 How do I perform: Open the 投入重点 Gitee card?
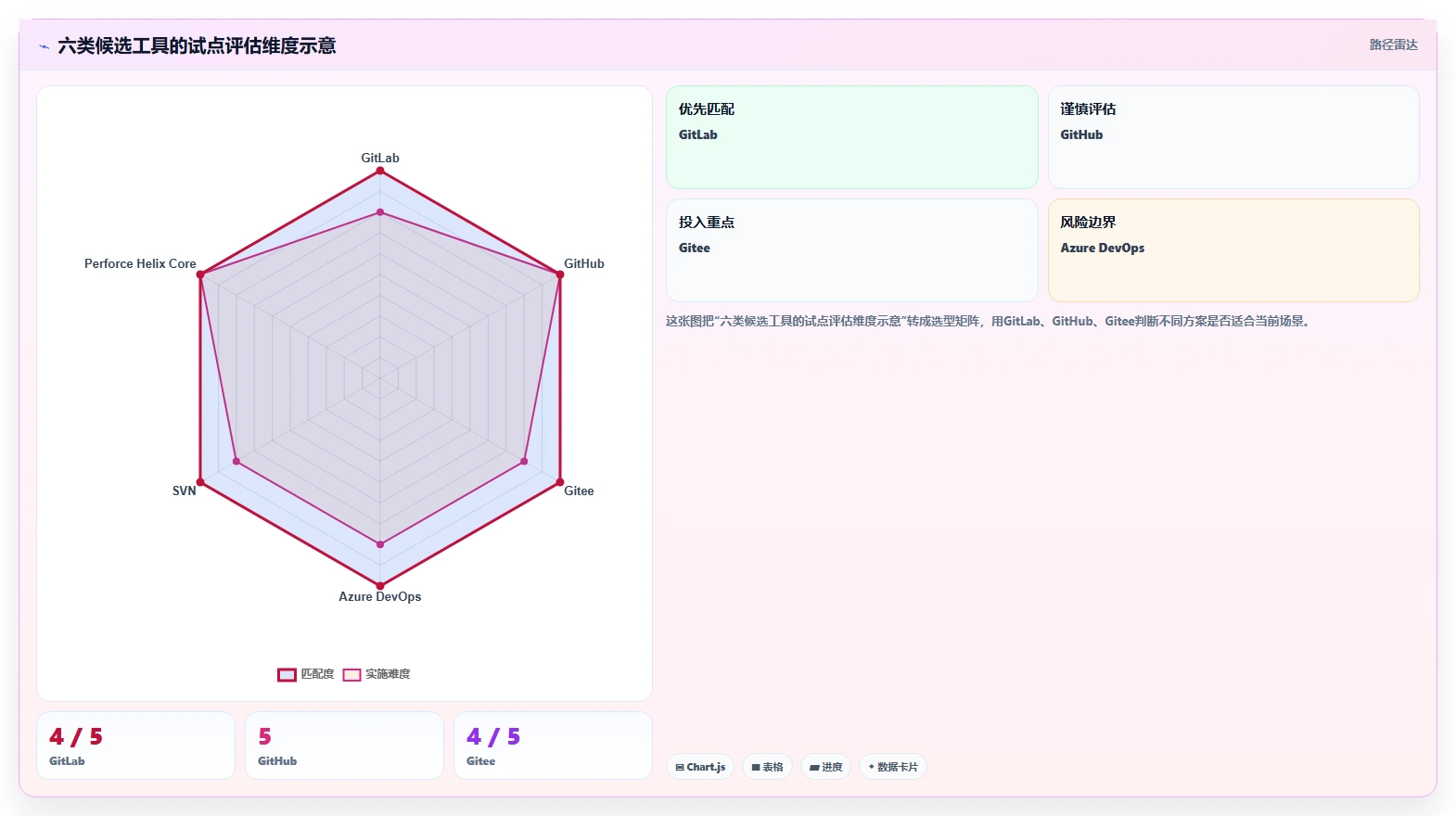point(852,250)
